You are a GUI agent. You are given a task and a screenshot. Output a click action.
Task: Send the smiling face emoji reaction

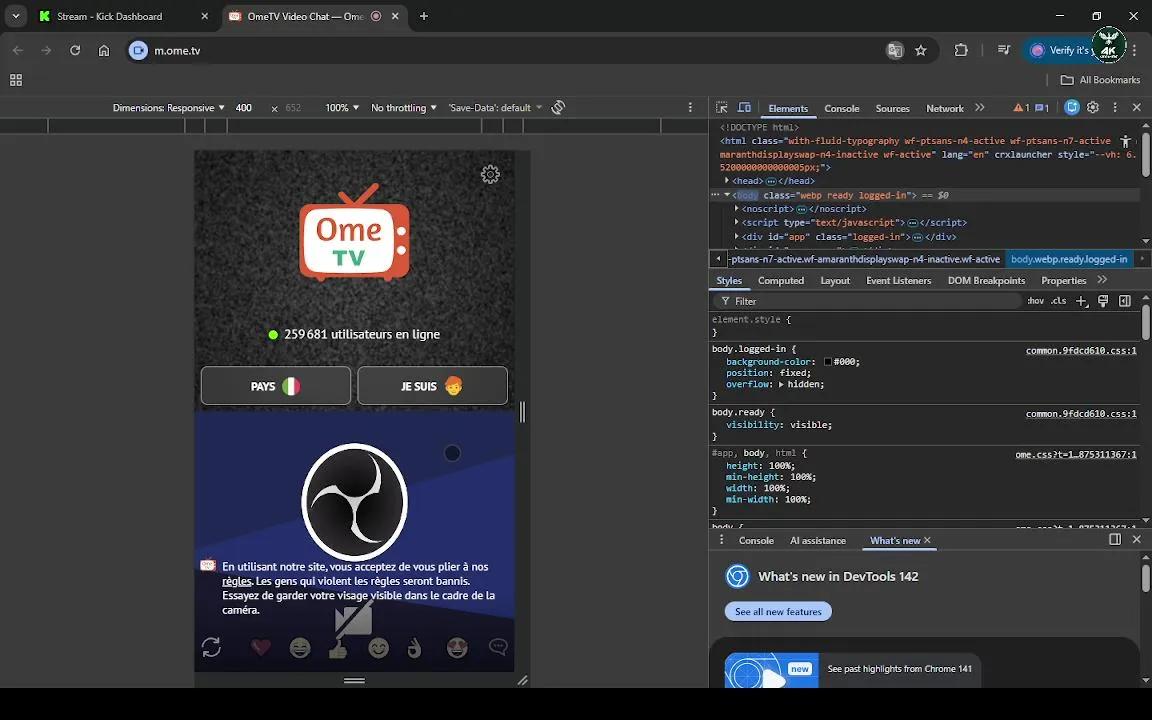click(x=378, y=647)
